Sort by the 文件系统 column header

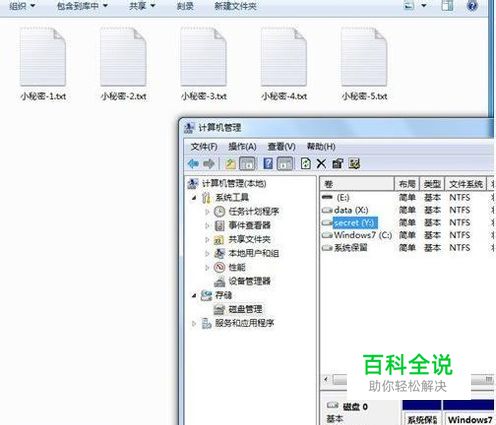[x=466, y=184]
